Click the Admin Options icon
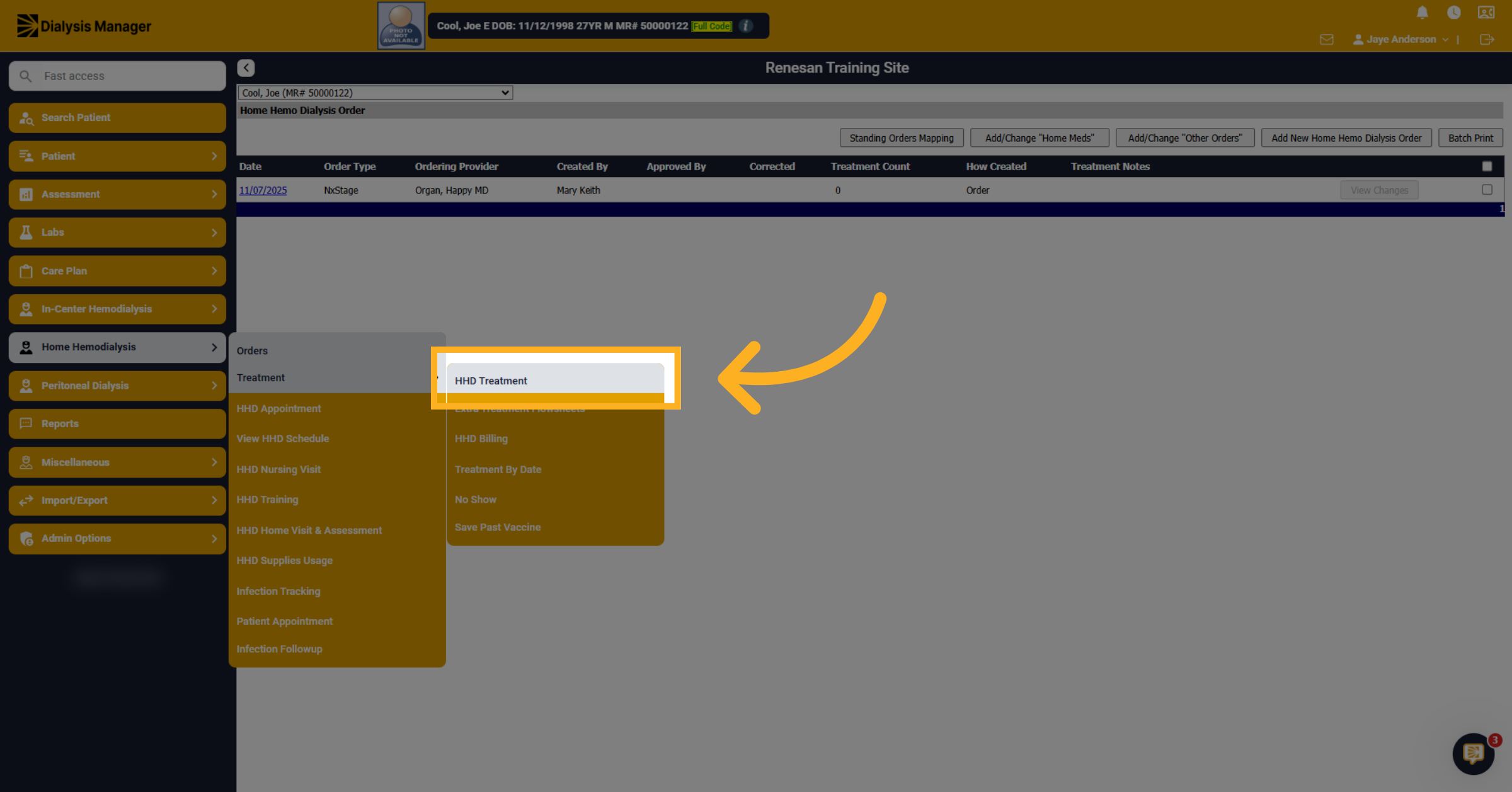Viewport: 1512px width, 792px height. point(26,539)
